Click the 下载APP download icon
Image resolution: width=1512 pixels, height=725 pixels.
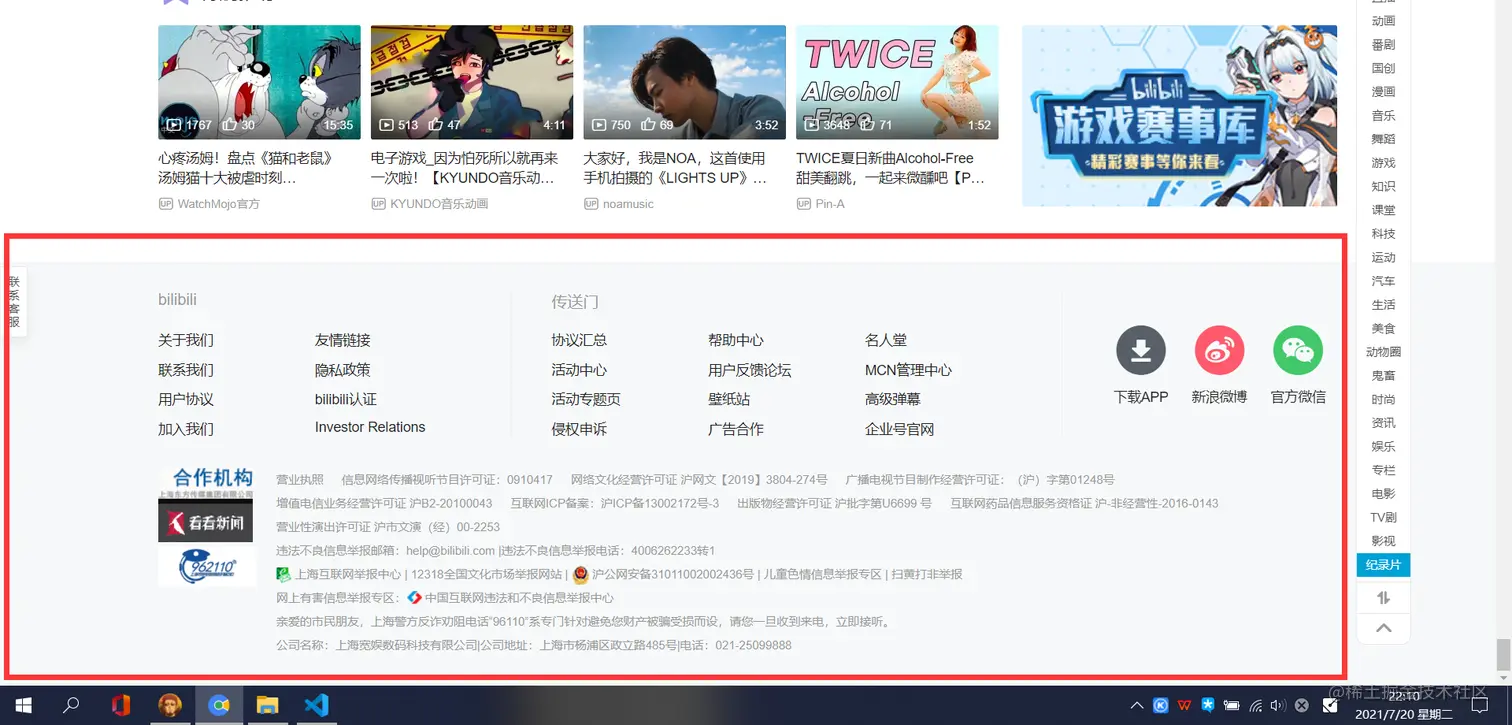(1141, 351)
